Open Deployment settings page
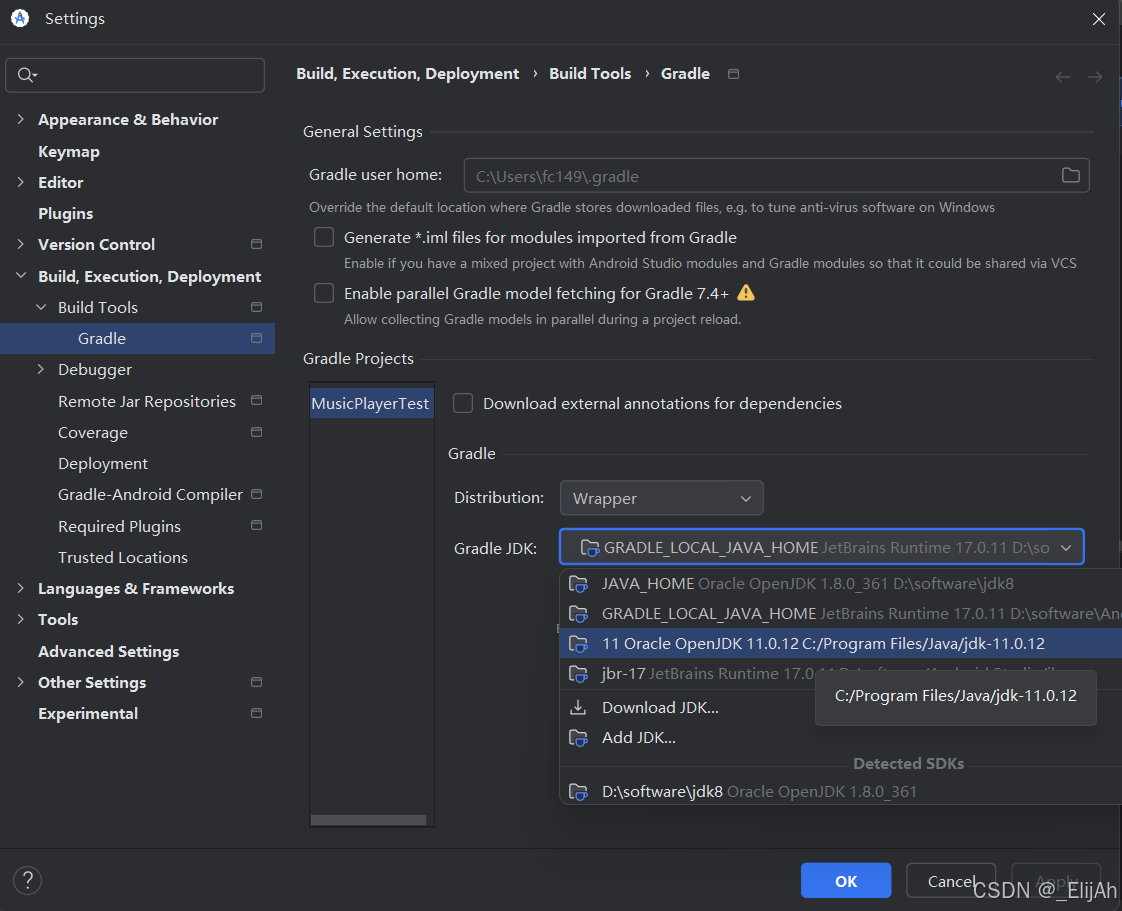The height and width of the screenshot is (911, 1122). pos(102,464)
